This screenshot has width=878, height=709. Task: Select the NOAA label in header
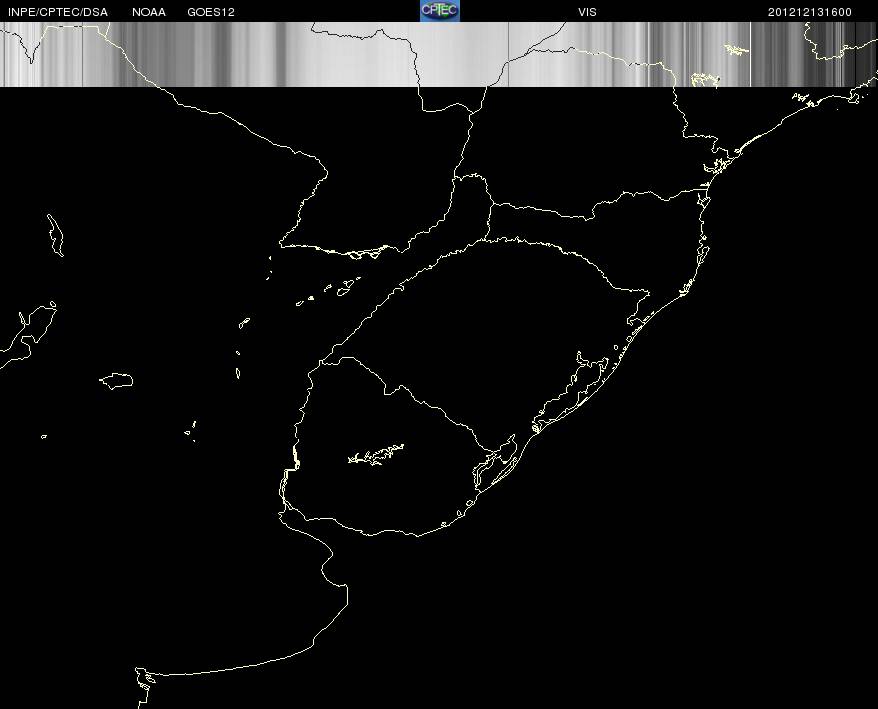tap(149, 12)
